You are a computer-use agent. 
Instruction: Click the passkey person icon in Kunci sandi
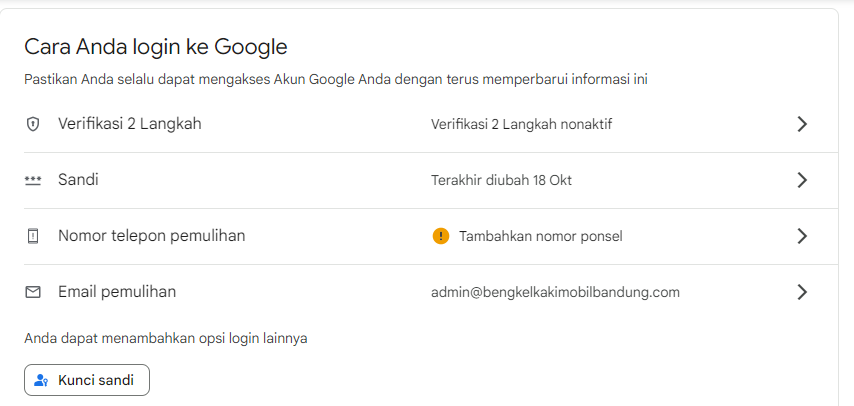pyautogui.click(x=41, y=380)
